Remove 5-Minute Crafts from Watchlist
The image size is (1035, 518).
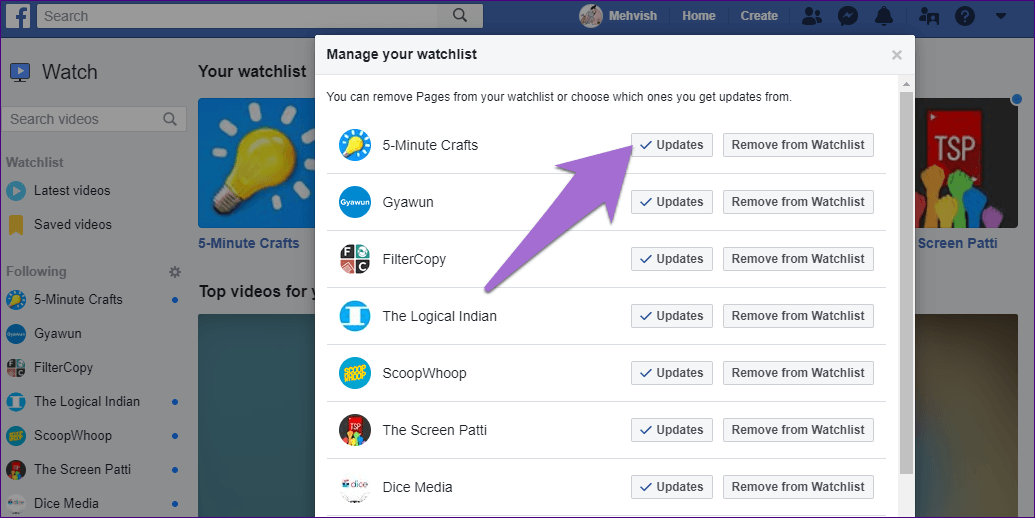click(798, 145)
